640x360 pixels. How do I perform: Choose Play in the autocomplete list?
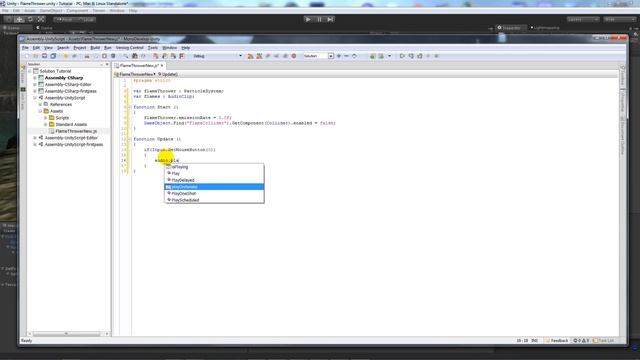pyautogui.click(x=214, y=173)
